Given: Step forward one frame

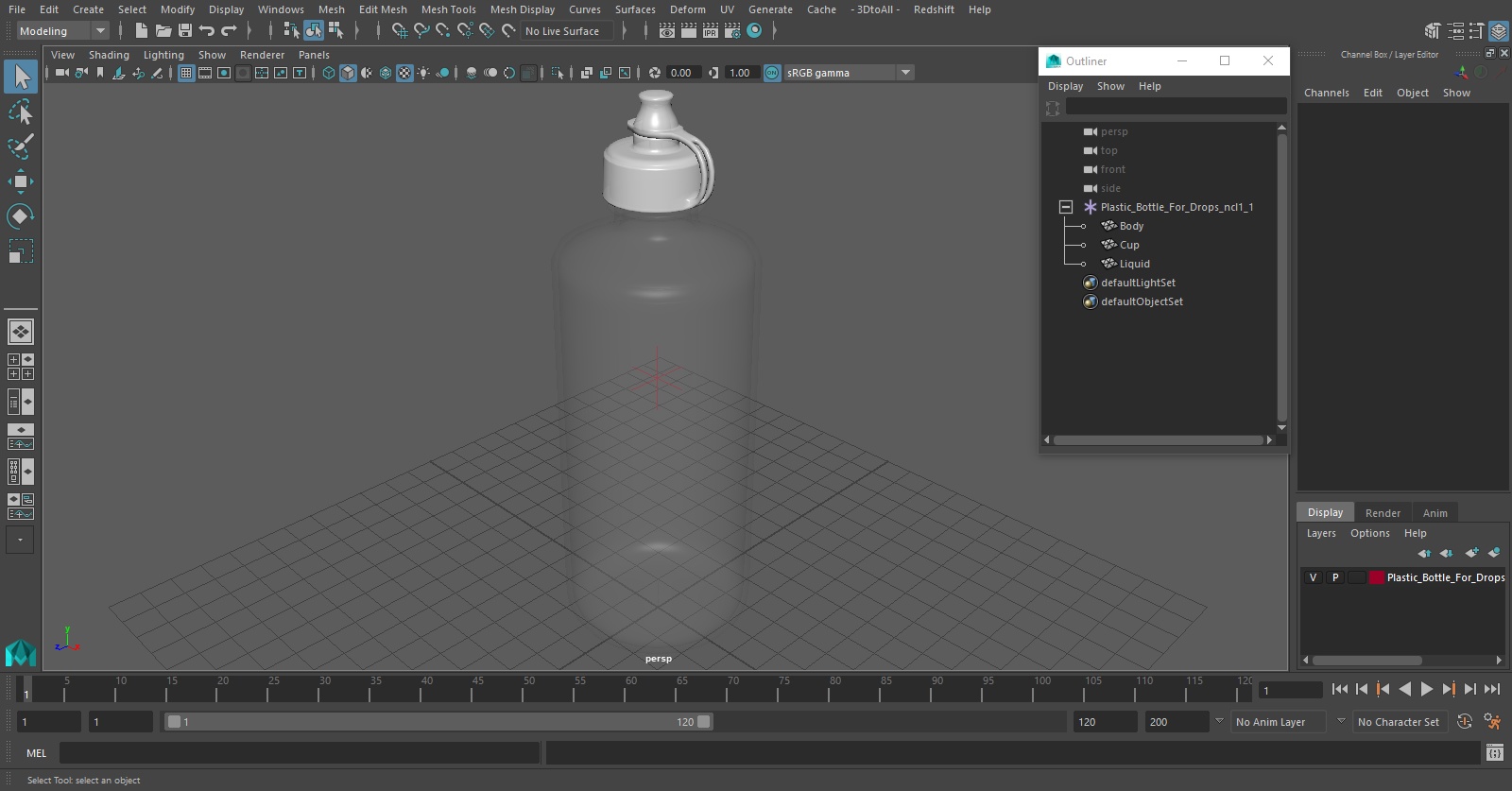Looking at the screenshot, I should [x=1470, y=690].
